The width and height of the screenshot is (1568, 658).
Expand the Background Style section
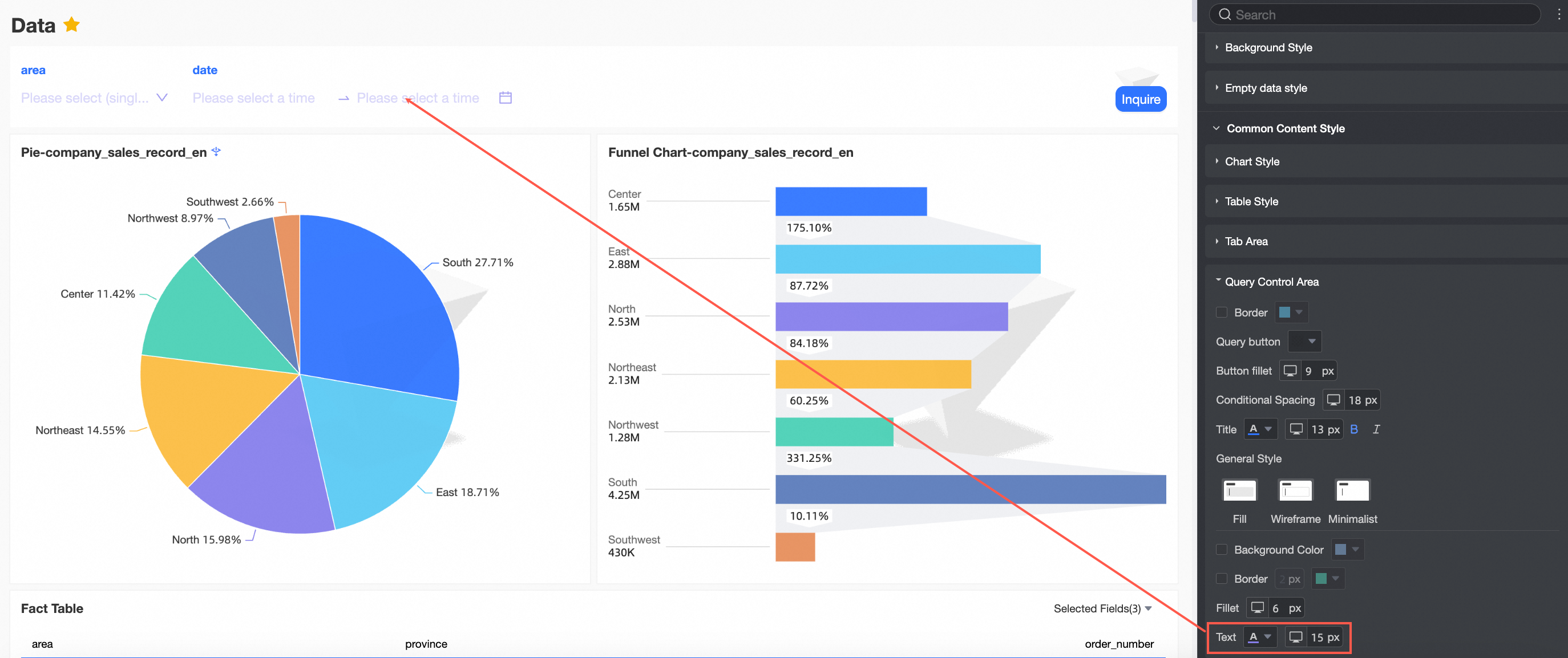pos(1268,47)
